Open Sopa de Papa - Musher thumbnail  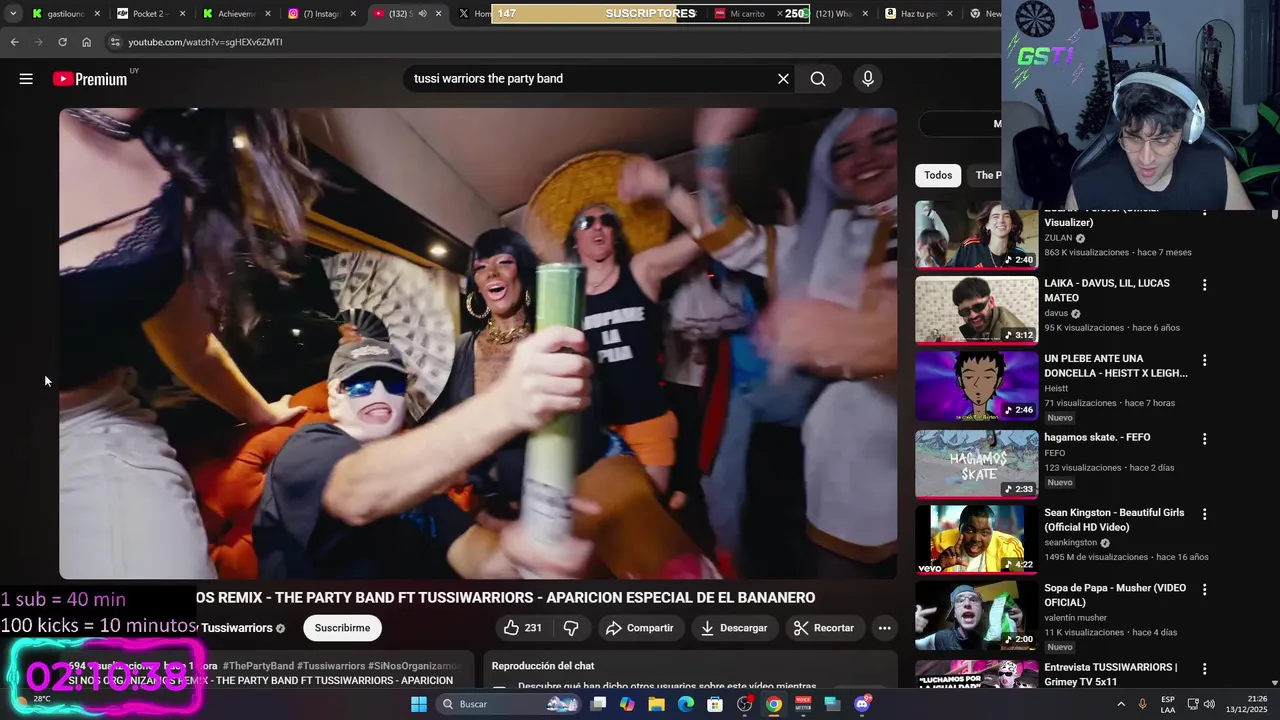coord(977,615)
